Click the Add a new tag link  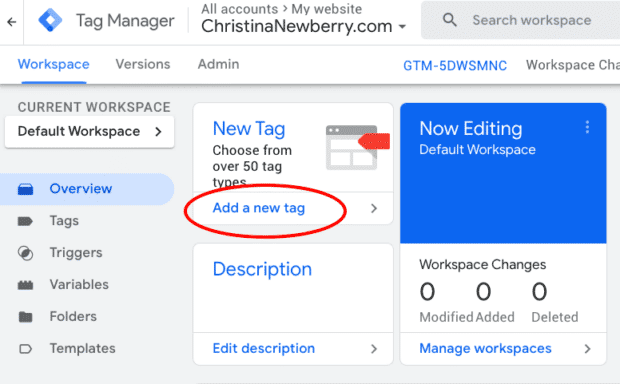pyautogui.click(x=259, y=208)
